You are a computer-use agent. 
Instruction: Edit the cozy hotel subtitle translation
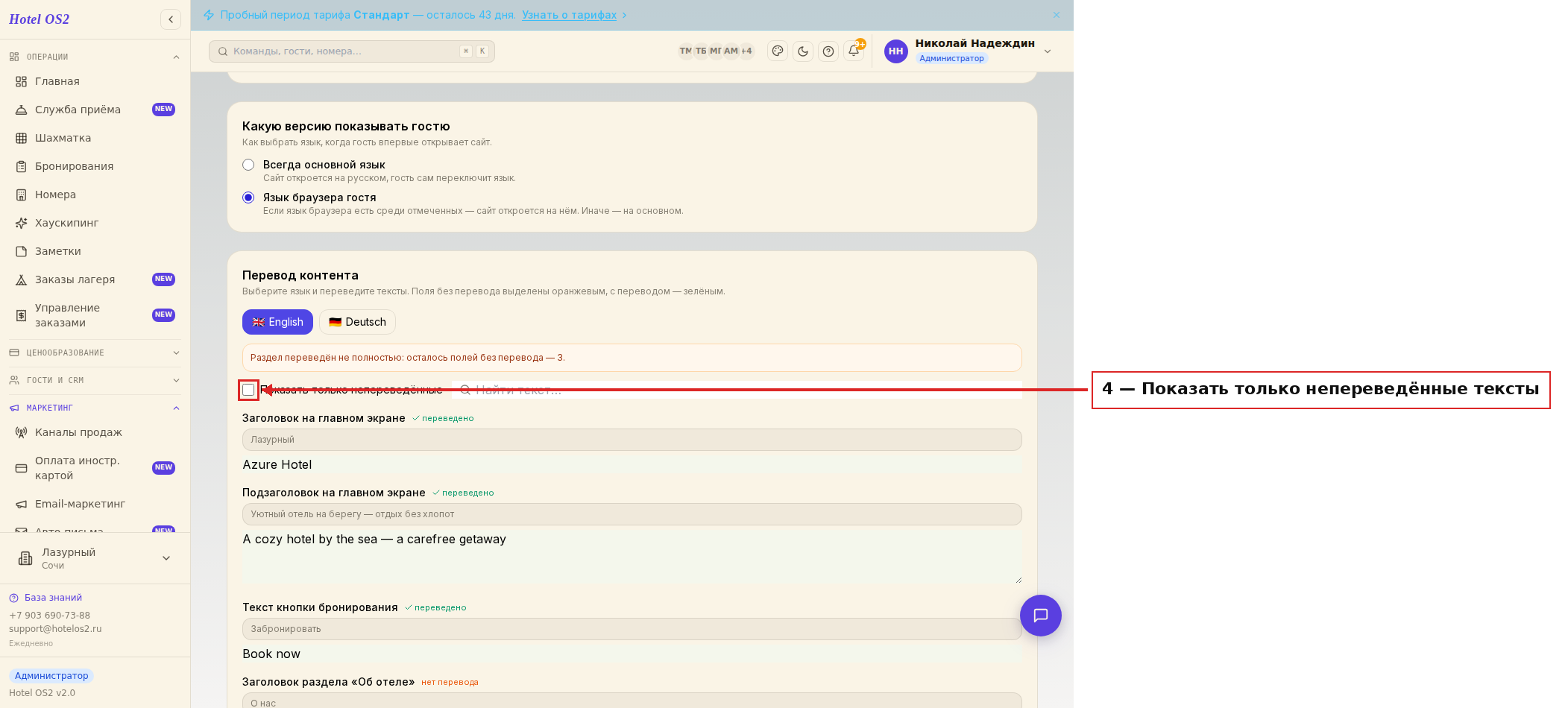pos(632,557)
